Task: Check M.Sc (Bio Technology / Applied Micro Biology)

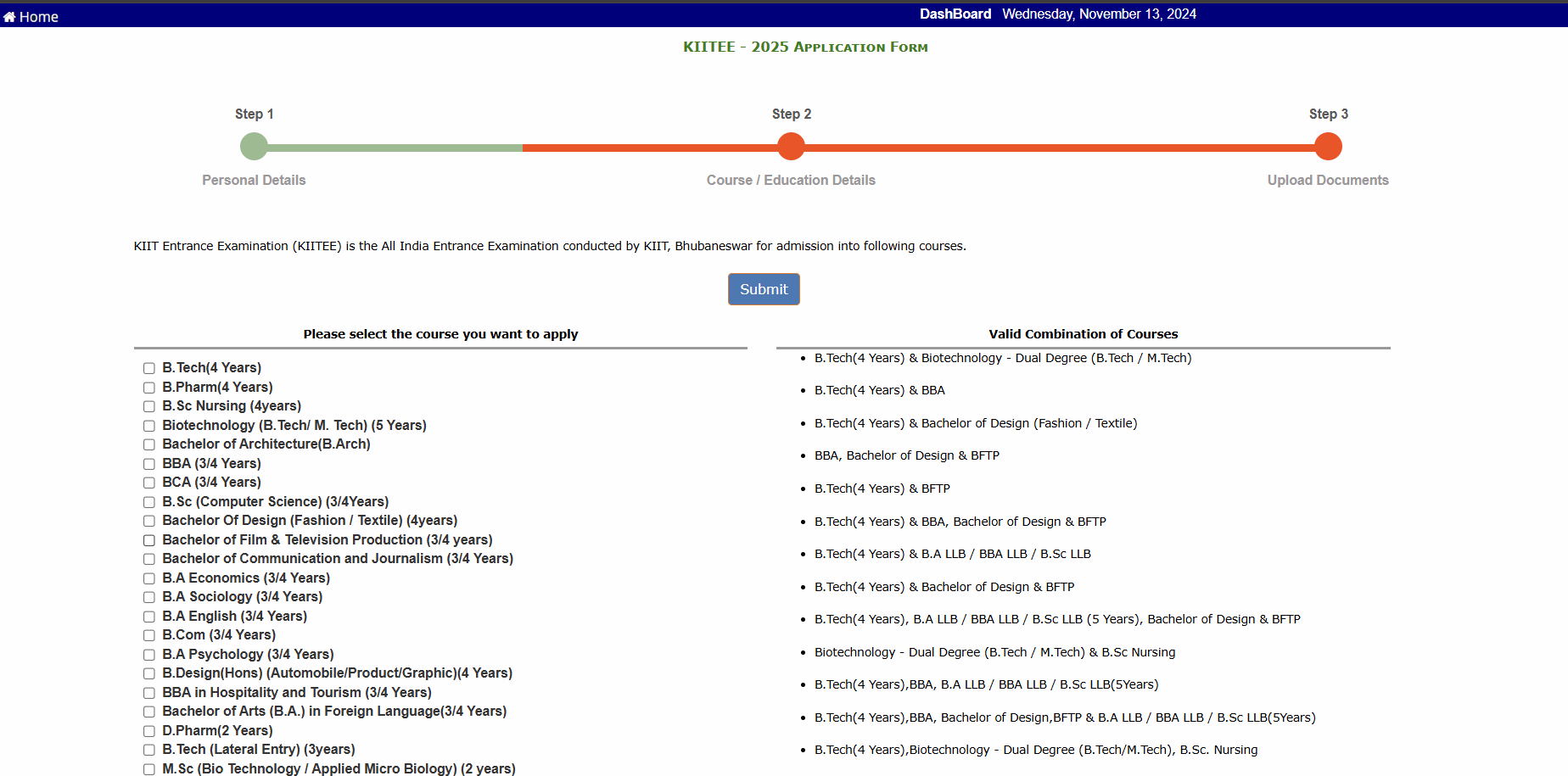Action: (149, 768)
